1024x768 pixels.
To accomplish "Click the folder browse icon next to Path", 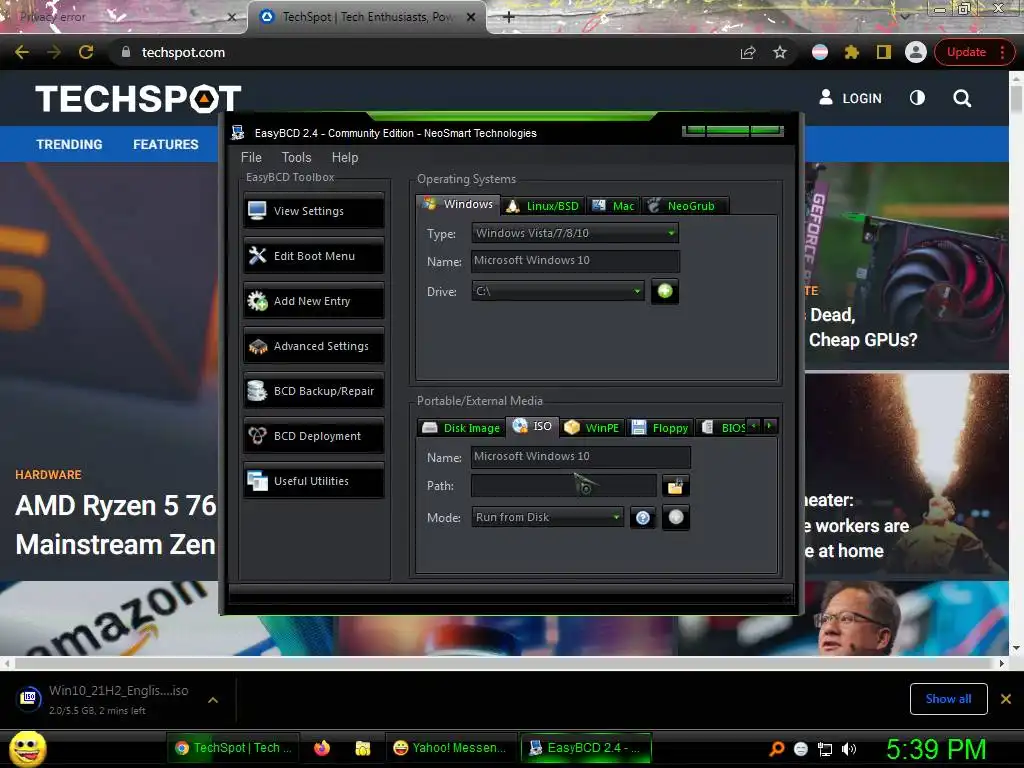I will pos(675,486).
